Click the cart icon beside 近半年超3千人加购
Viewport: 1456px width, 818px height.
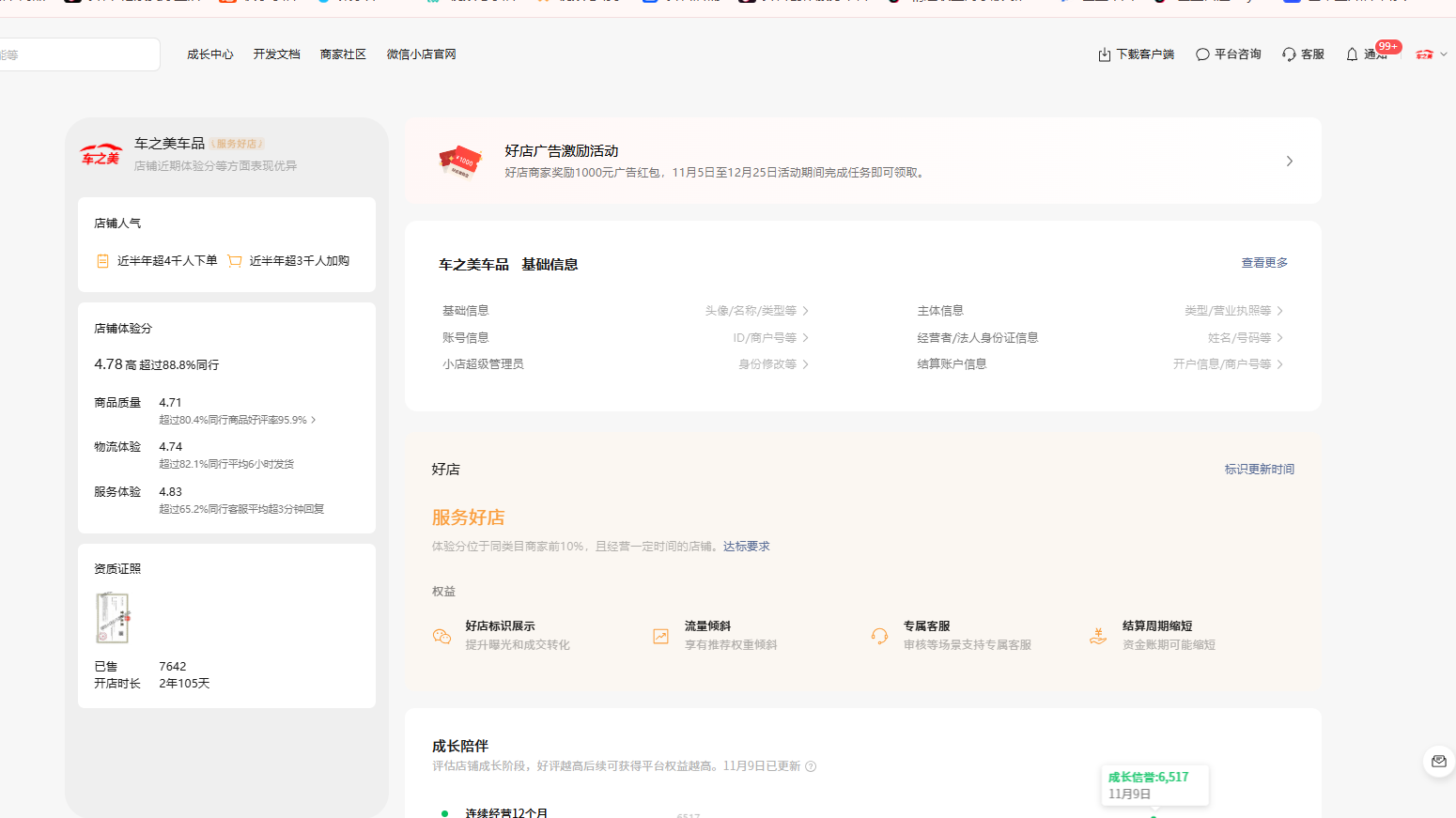[235, 261]
